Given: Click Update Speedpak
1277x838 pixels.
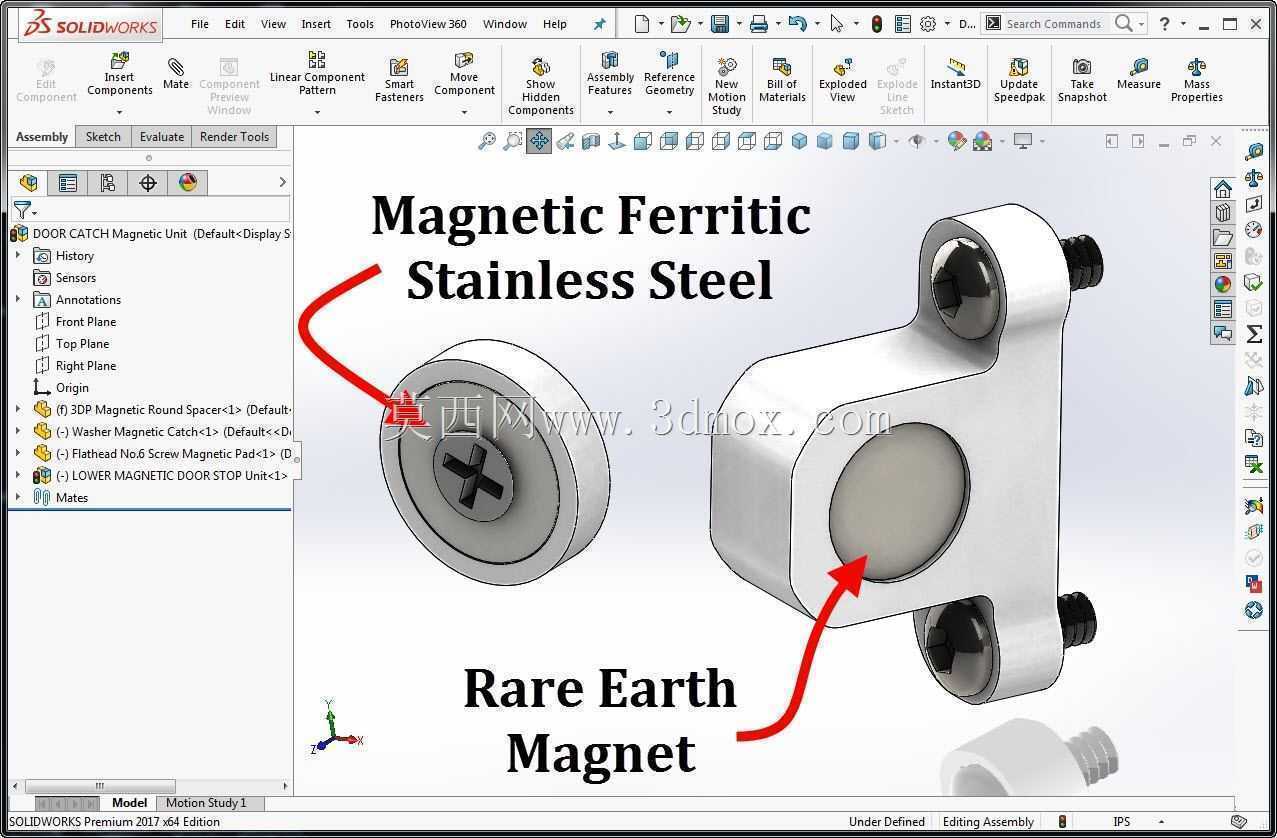Looking at the screenshot, I should pos(1019,80).
